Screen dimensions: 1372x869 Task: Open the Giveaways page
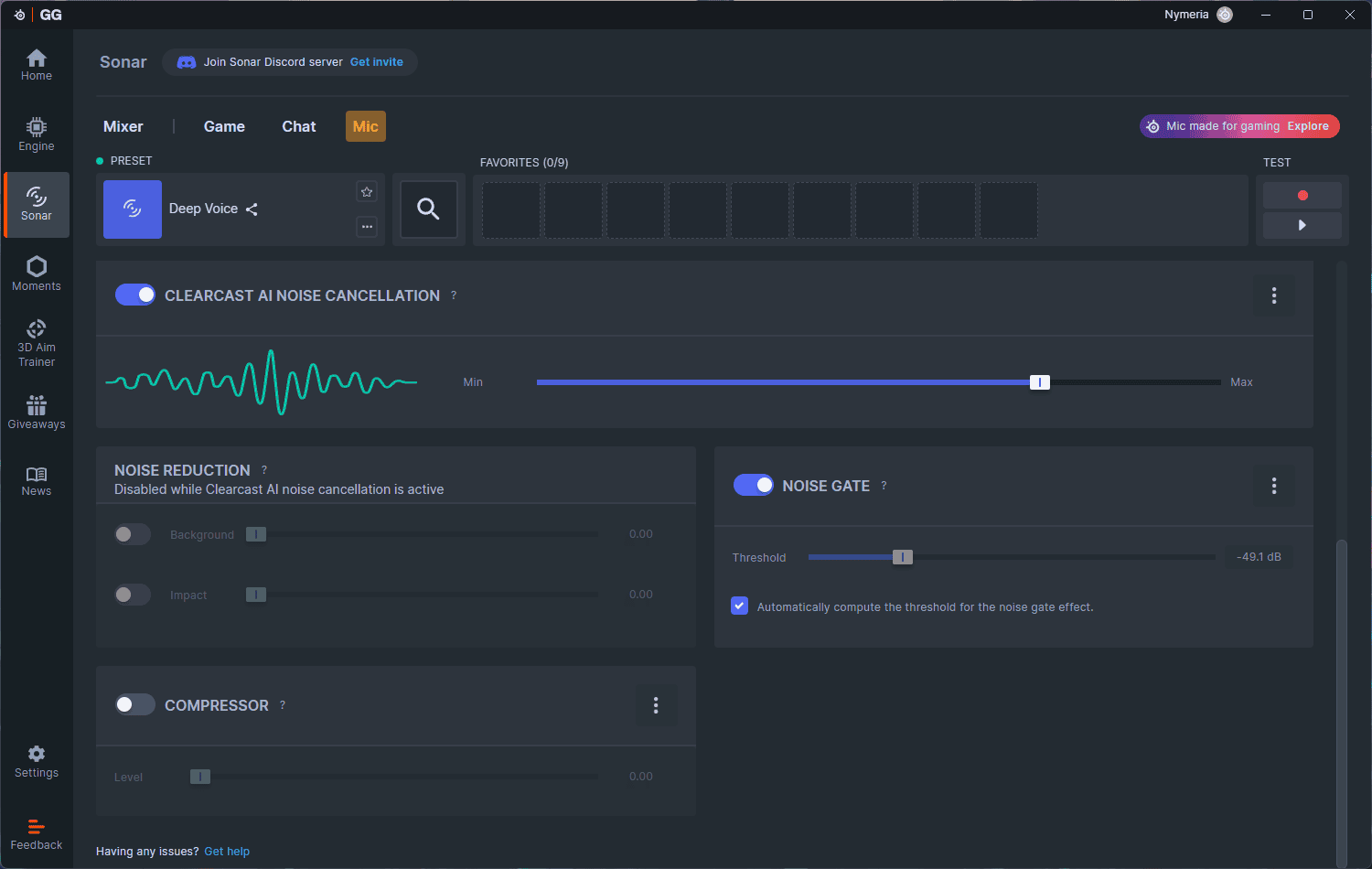[x=37, y=413]
